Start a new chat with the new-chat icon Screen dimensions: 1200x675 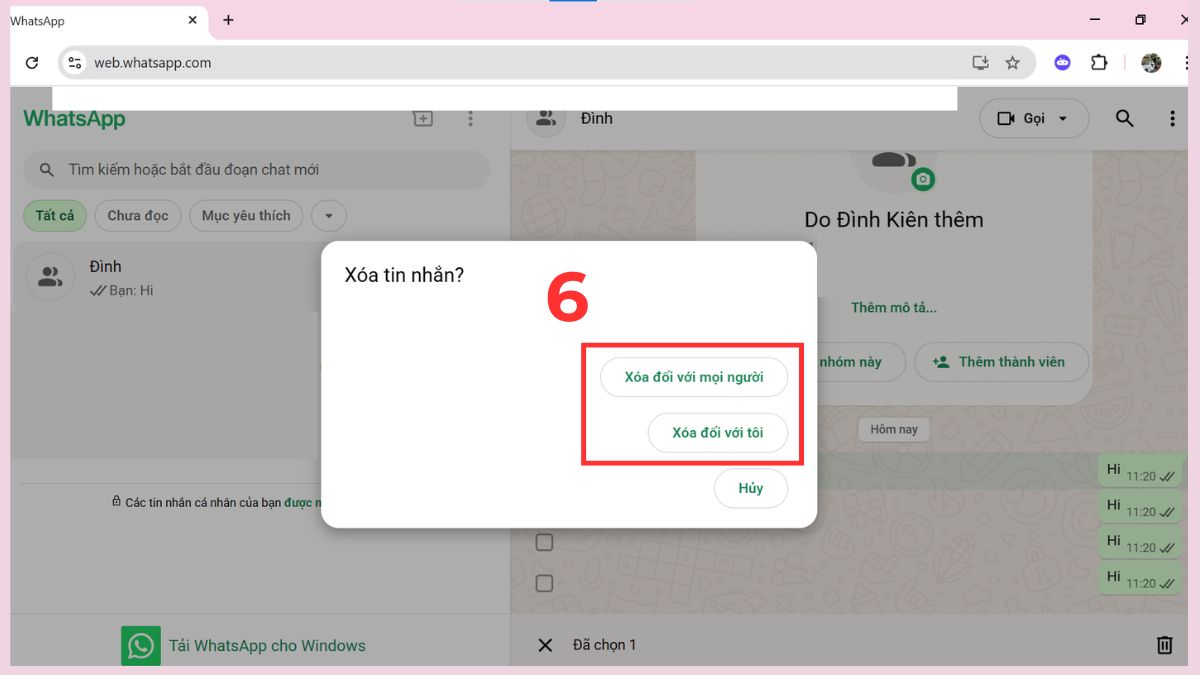coord(422,118)
